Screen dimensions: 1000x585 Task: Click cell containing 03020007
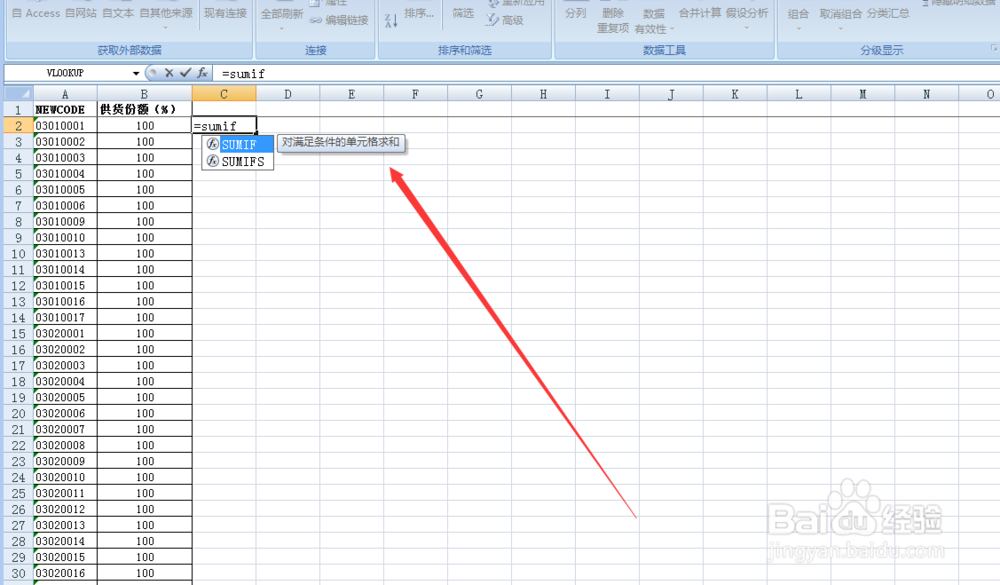coord(65,429)
